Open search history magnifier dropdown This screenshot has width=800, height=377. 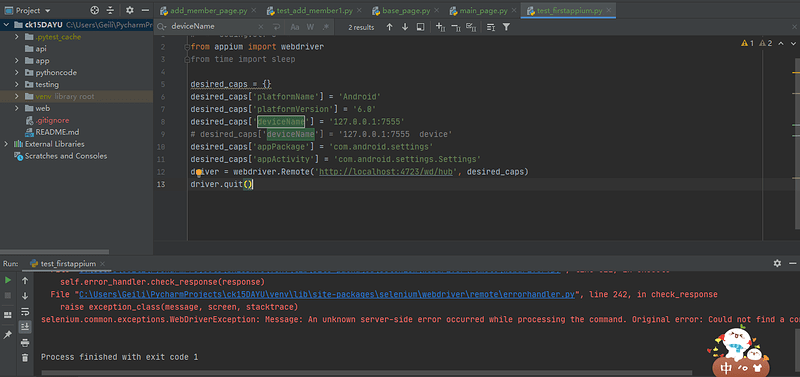(162, 27)
